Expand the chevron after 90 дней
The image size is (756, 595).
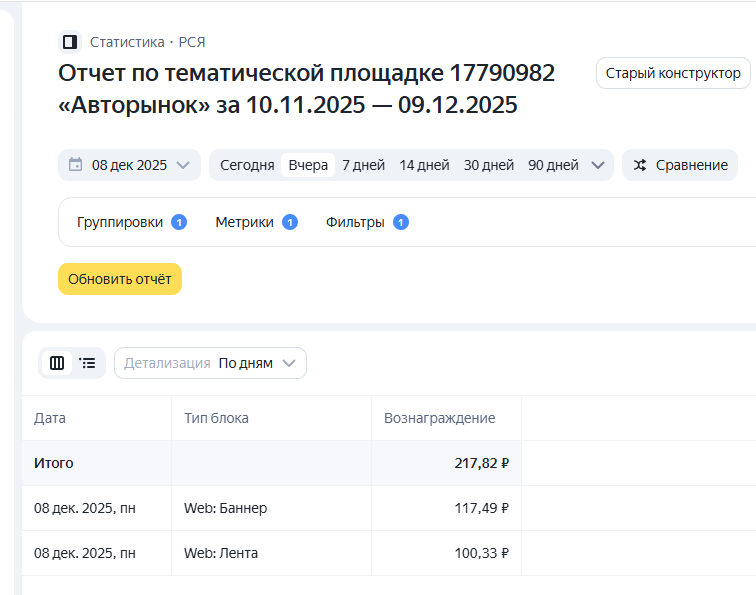tap(598, 165)
